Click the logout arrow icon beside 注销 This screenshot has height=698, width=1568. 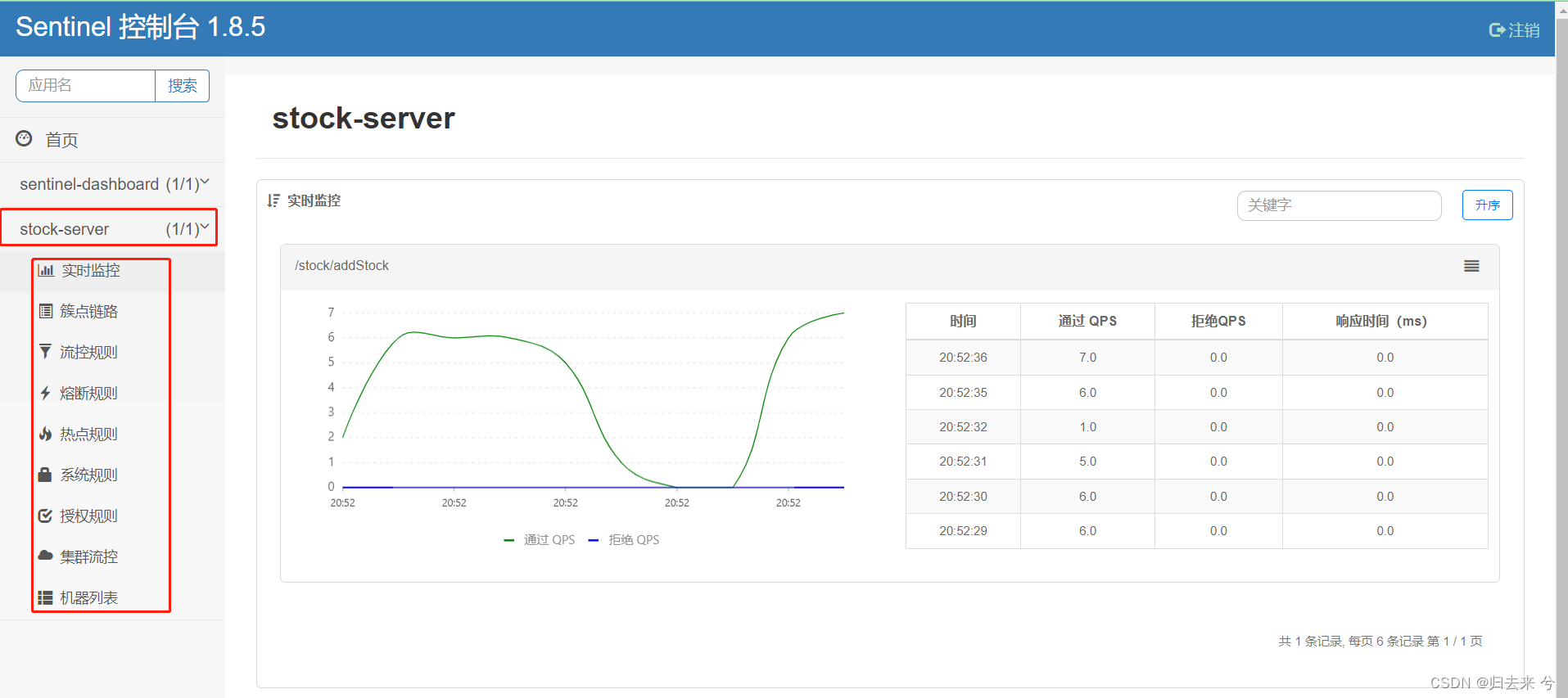click(x=1497, y=30)
